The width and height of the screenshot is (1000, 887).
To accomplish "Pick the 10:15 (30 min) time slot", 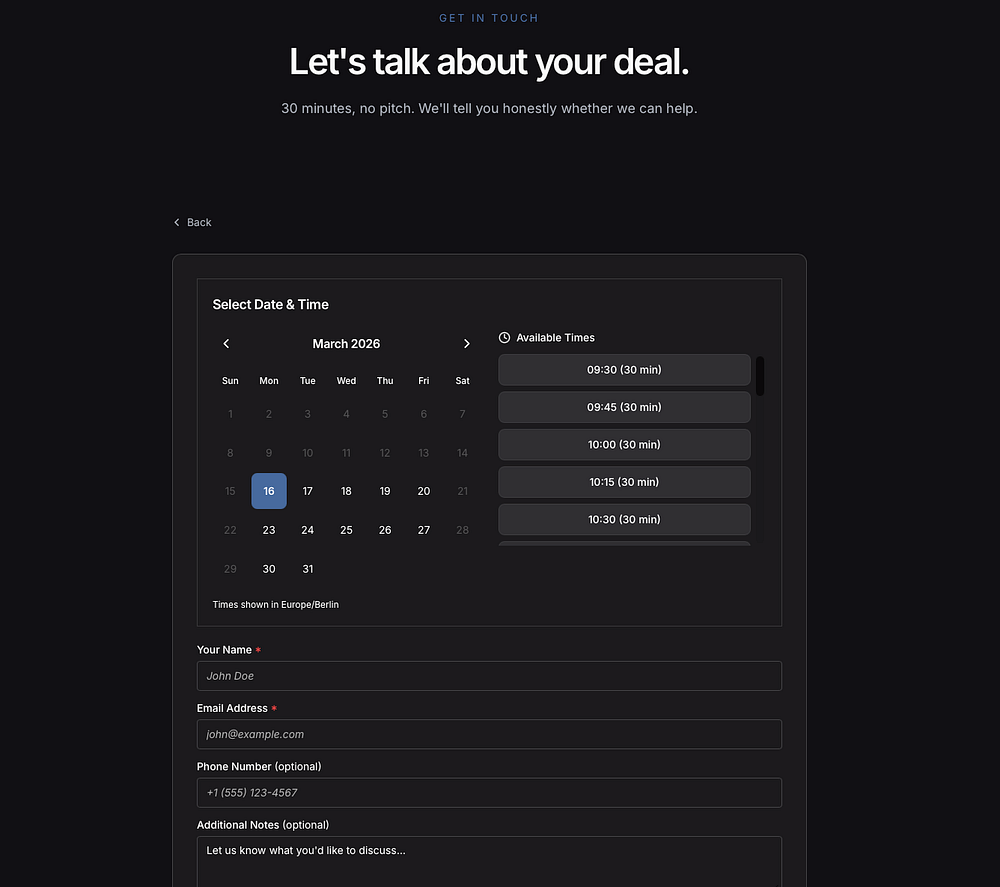I will tap(624, 482).
